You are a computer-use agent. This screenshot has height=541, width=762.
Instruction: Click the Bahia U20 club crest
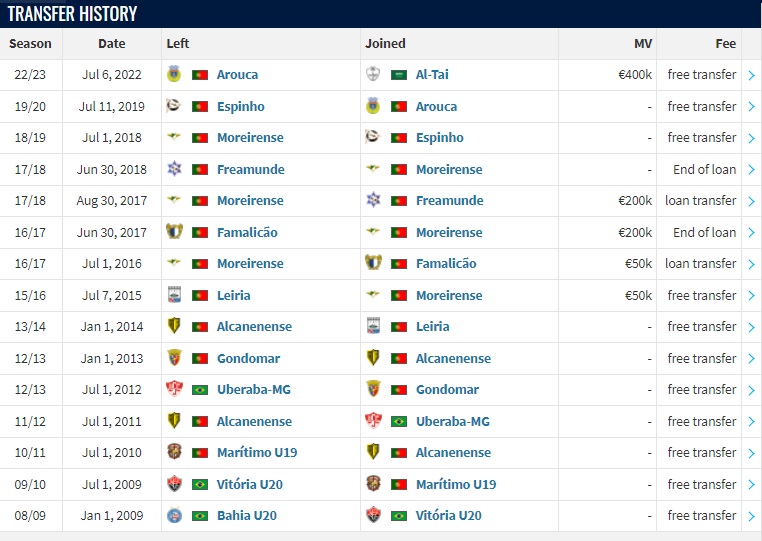[x=174, y=515]
